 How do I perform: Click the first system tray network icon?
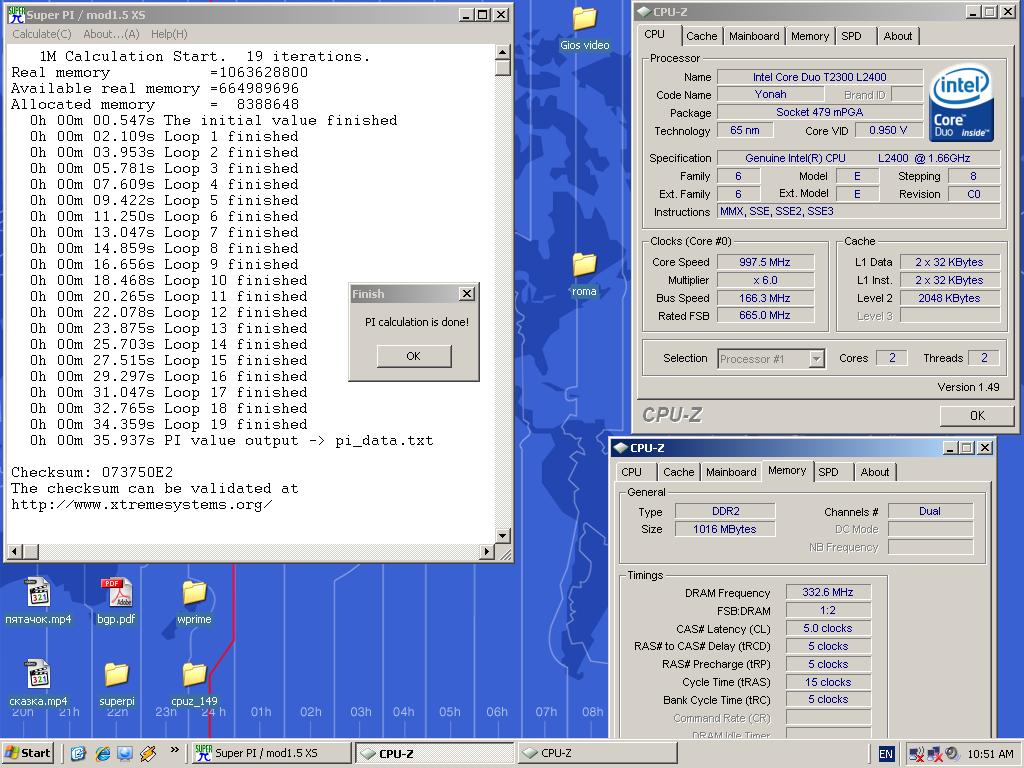pos(917,754)
